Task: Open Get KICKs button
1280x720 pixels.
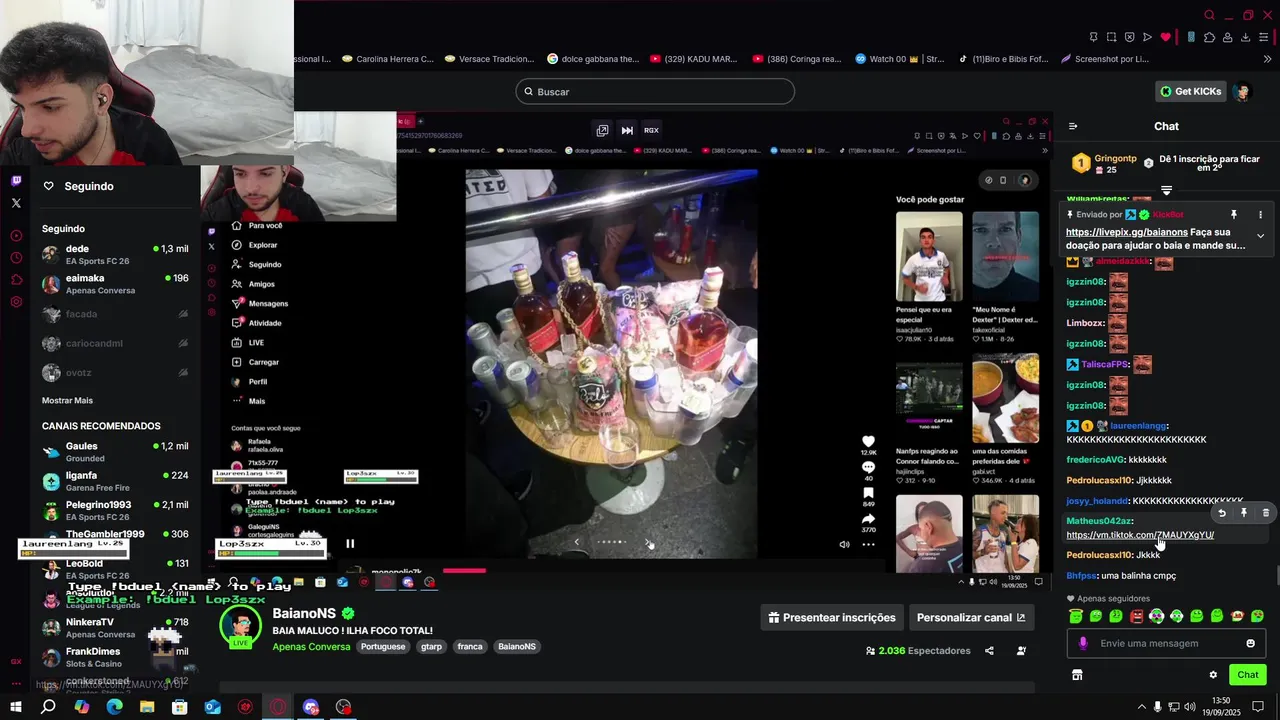Action: tap(1190, 91)
